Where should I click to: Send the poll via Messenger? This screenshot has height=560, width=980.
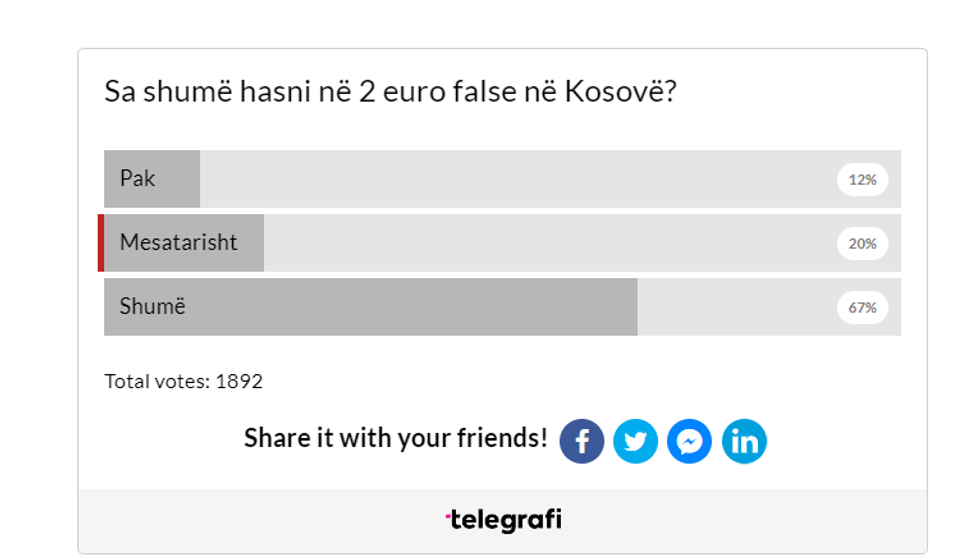pos(689,441)
